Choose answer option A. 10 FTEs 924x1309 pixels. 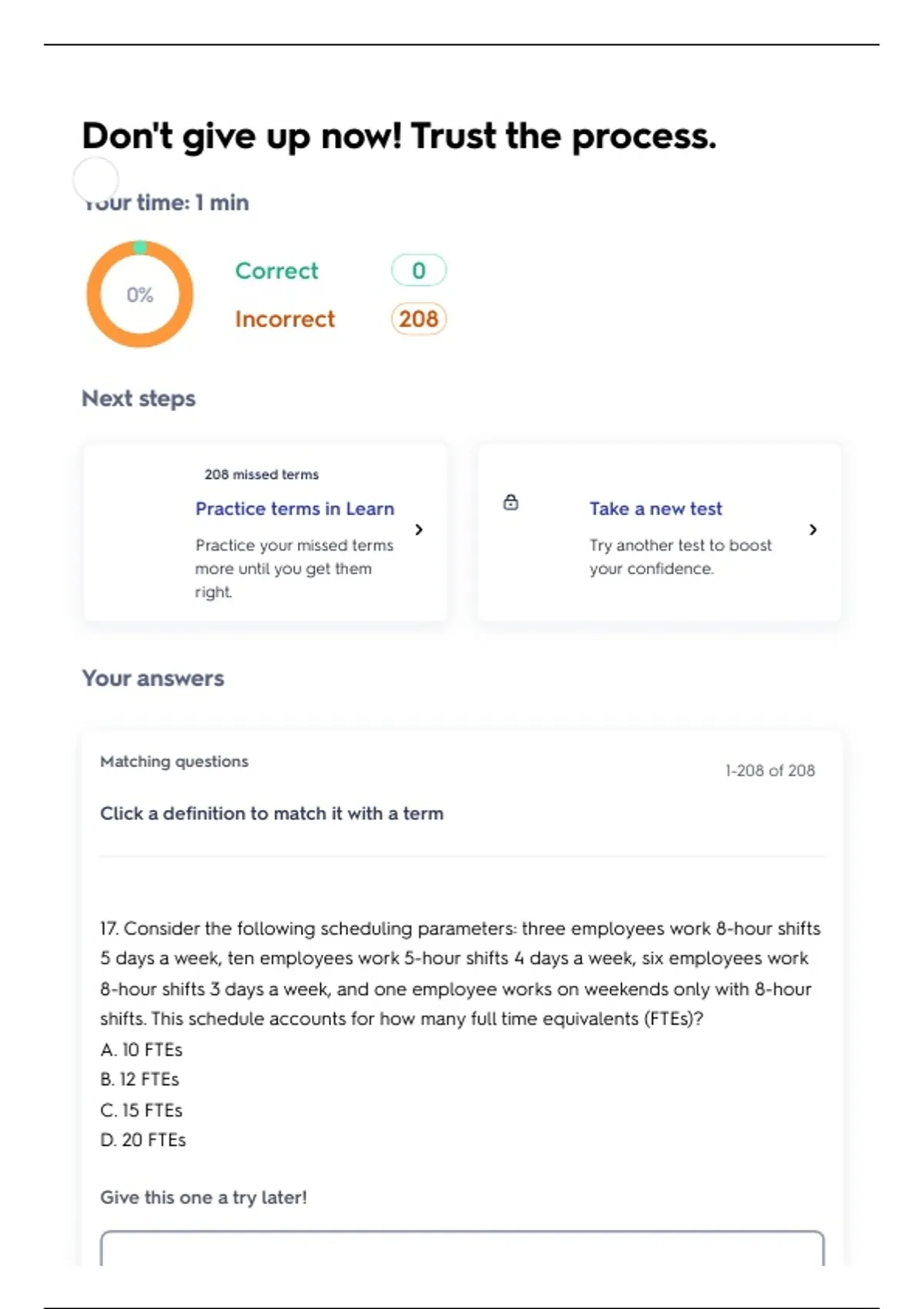point(142,1050)
